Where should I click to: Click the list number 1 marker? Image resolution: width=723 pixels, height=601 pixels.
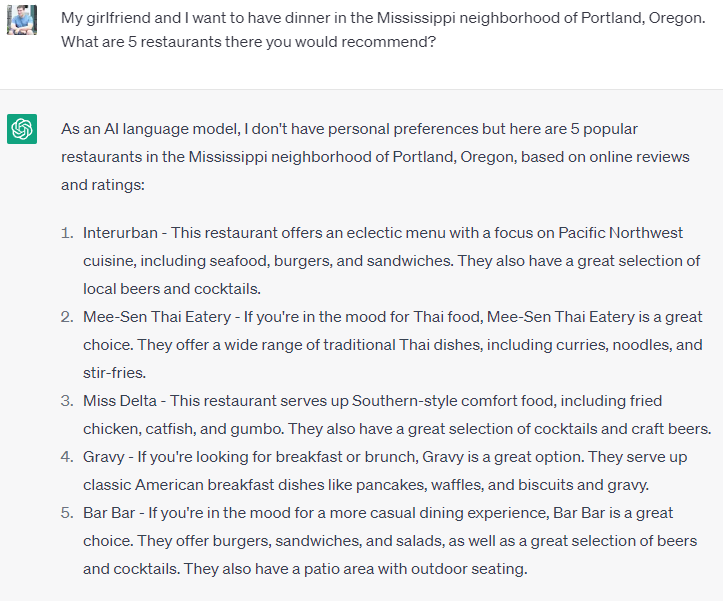click(x=68, y=233)
